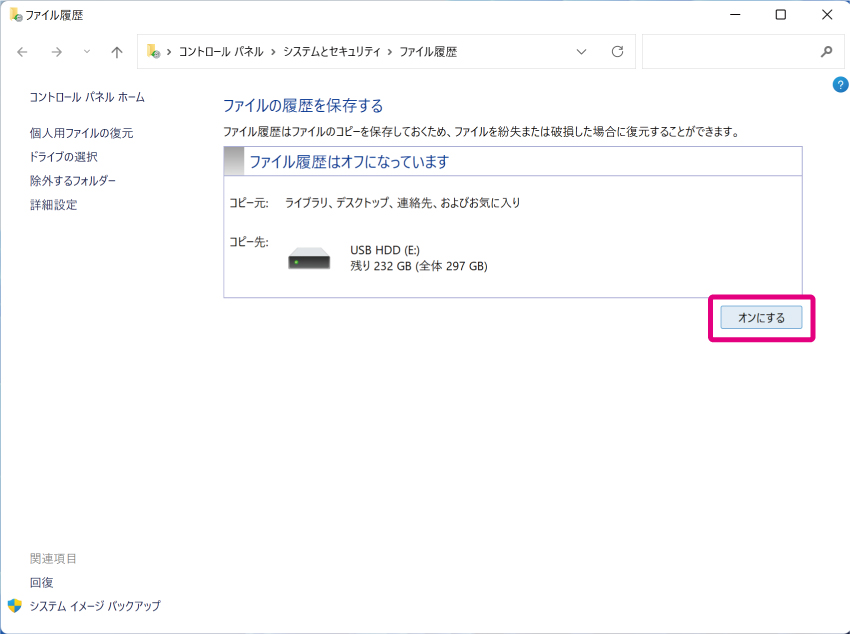Click the search magnifier icon
The image size is (850, 634).
826,52
